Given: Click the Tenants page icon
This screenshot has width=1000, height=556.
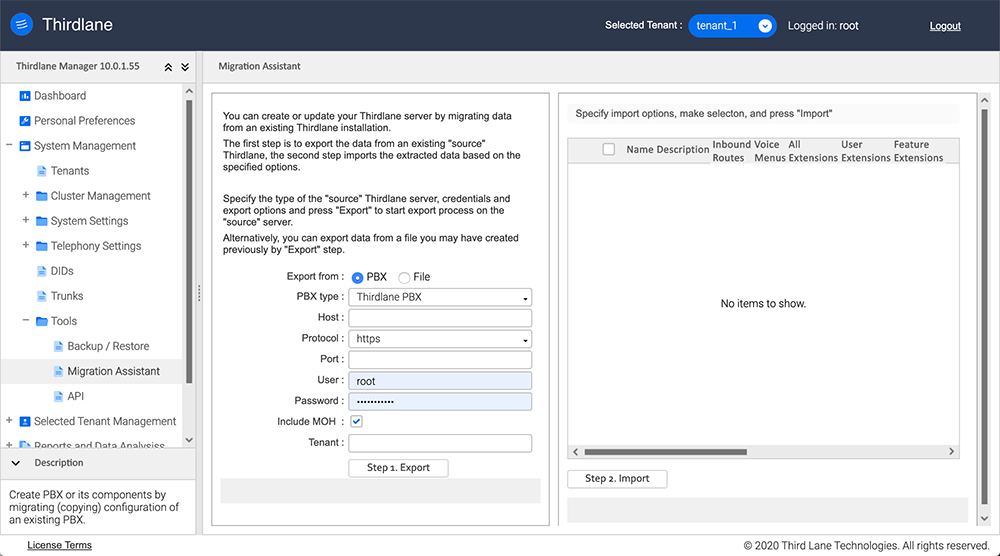Looking at the screenshot, I should click(x=42, y=171).
